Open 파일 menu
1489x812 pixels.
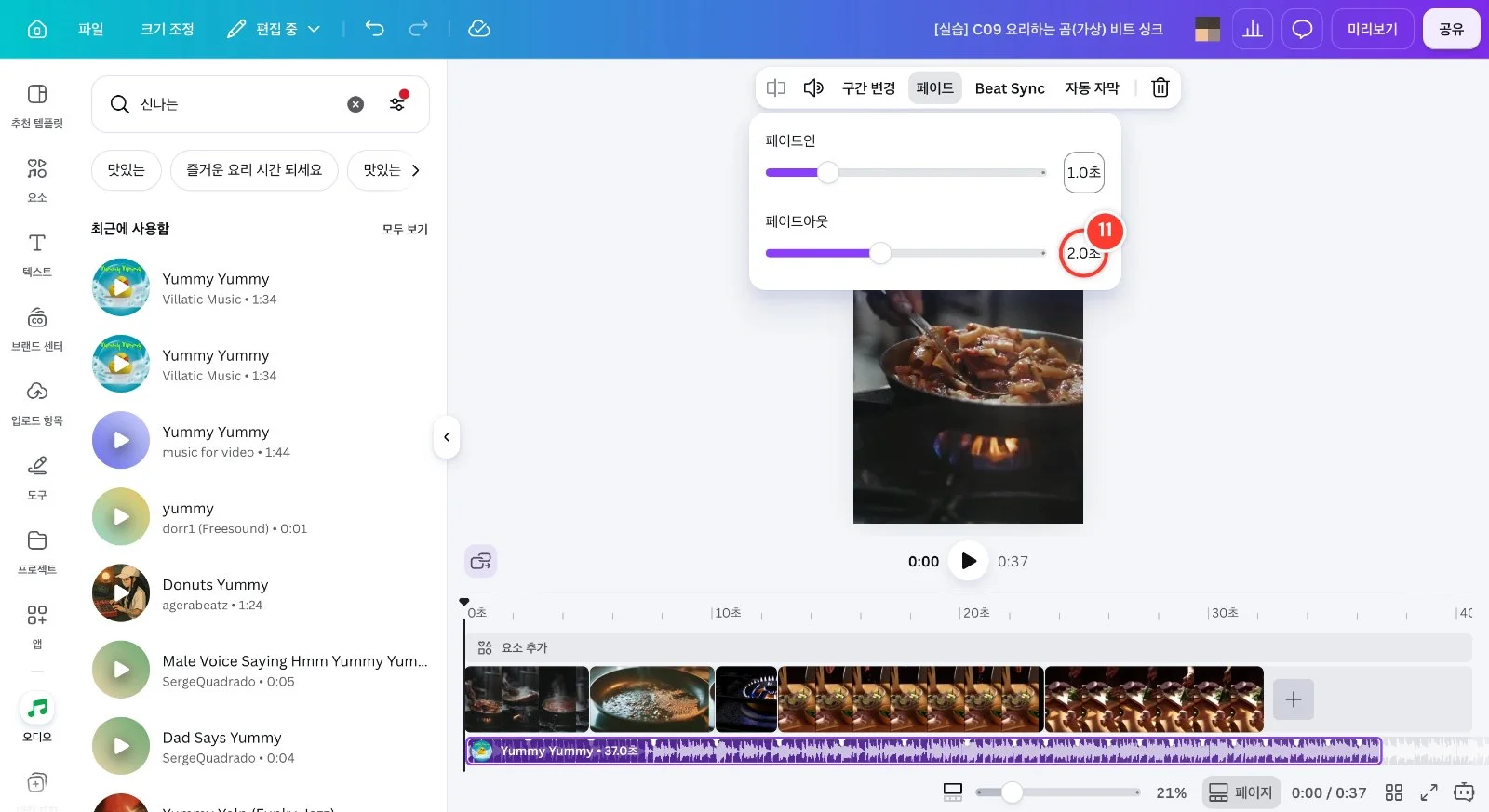tap(91, 29)
